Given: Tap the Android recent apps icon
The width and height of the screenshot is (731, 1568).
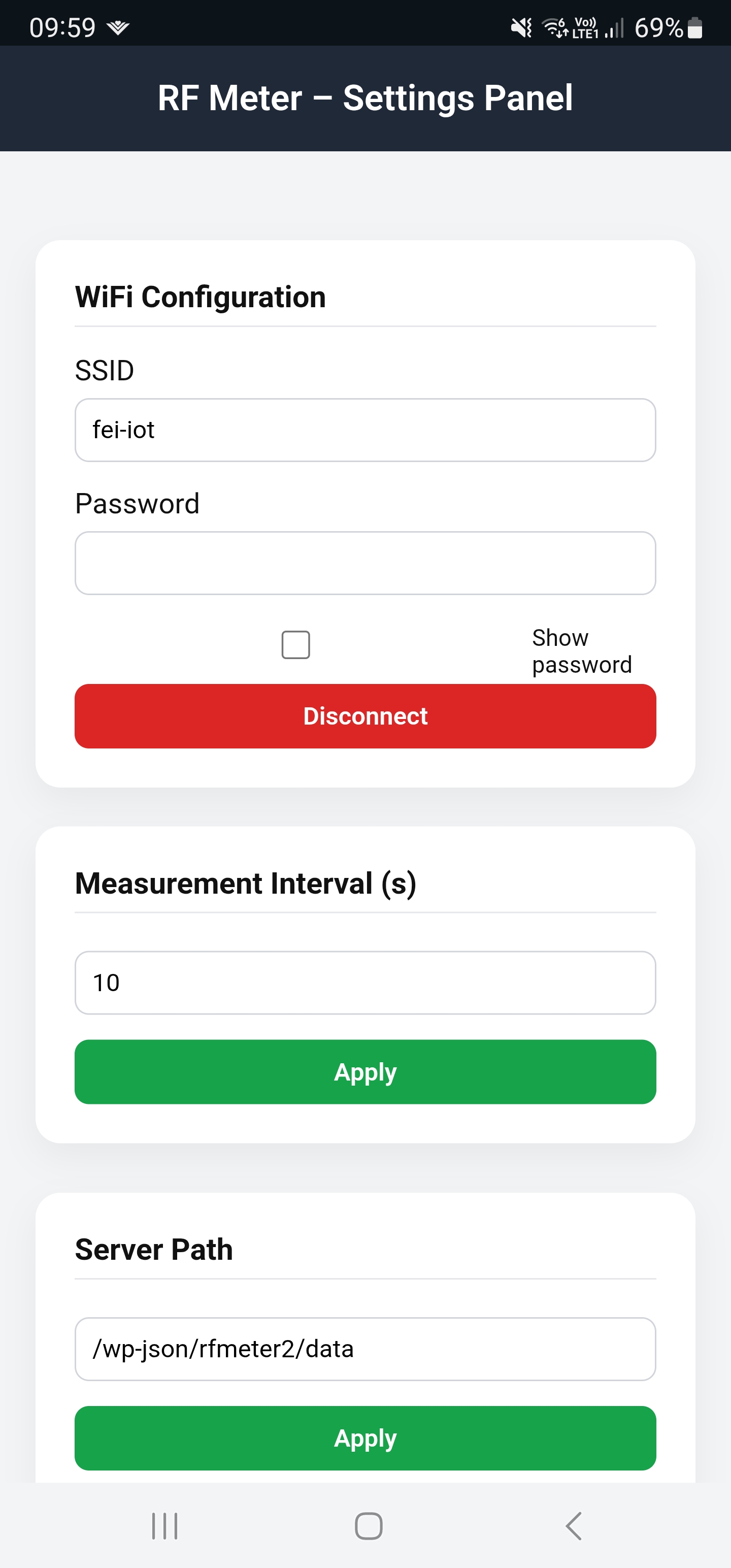Looking at the screenshot, I should pos(164,1526).
